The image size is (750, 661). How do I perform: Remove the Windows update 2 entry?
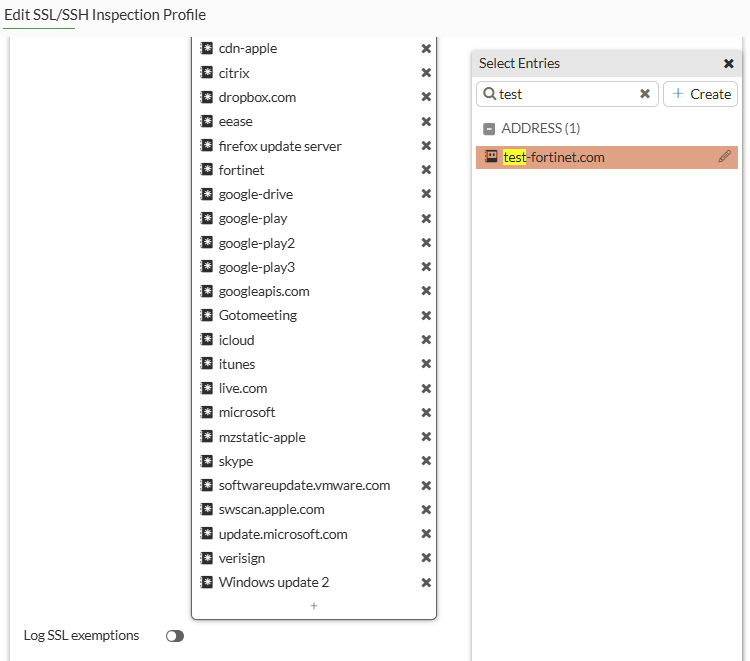[x=426, y=582]
